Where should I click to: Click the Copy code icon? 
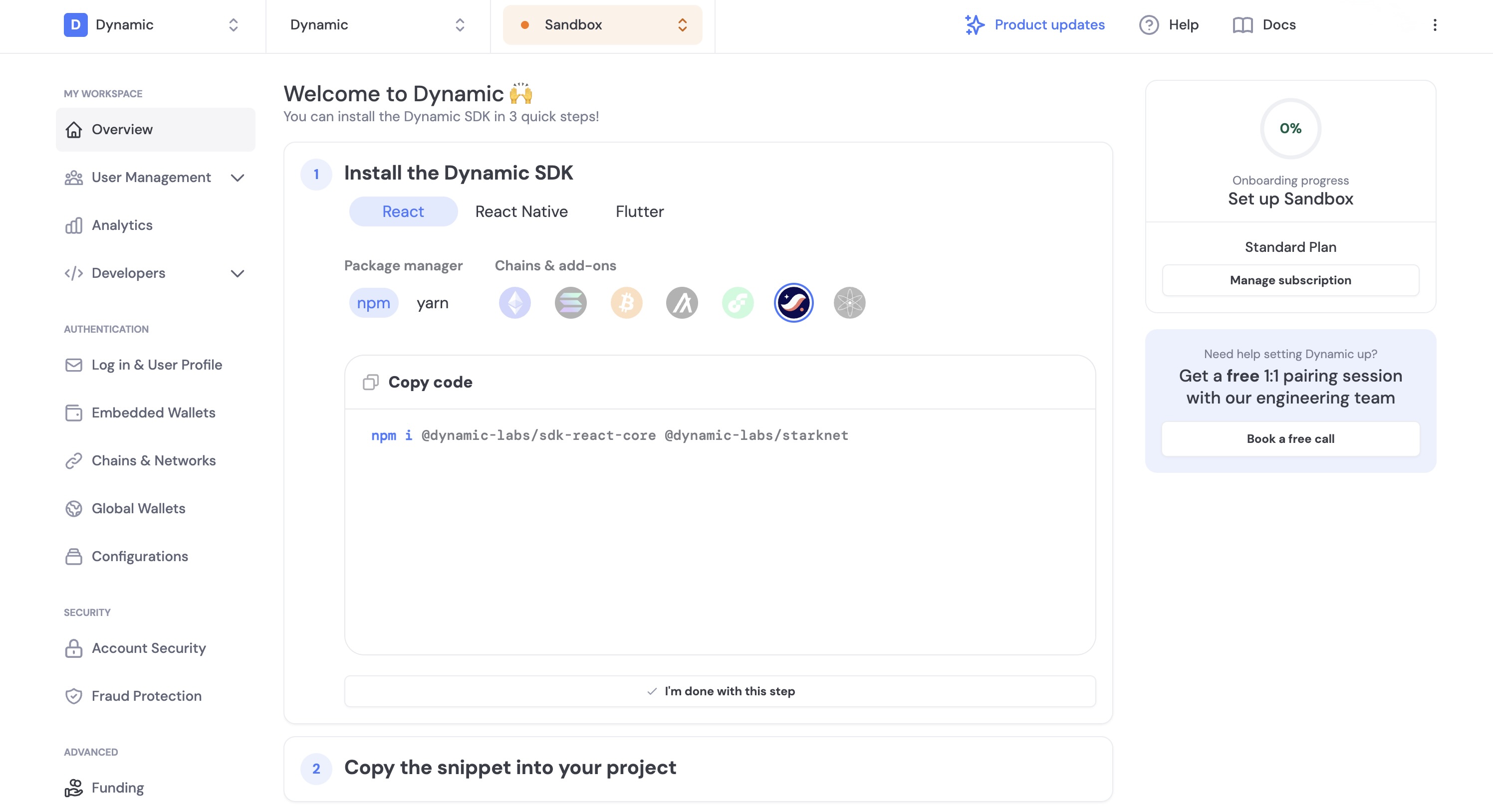[x=370, y=382]
